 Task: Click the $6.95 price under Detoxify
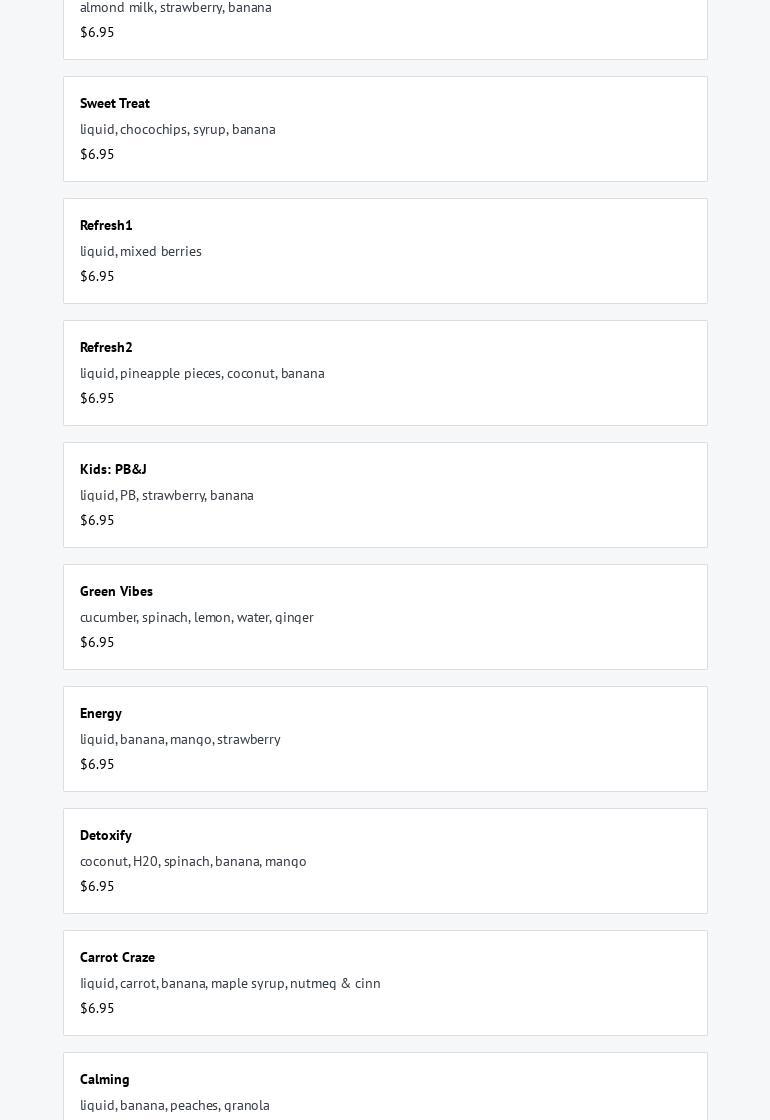pyautogui.click(x=97, y=886)
